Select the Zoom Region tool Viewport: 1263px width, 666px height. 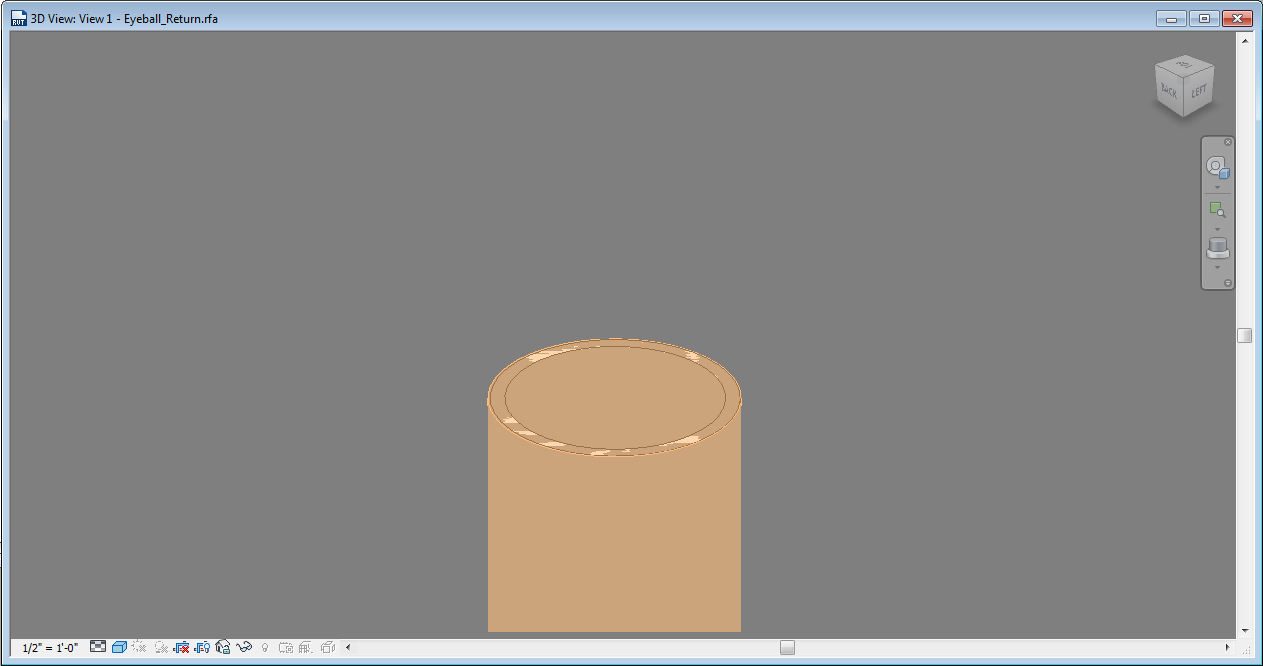point(1217,209)
